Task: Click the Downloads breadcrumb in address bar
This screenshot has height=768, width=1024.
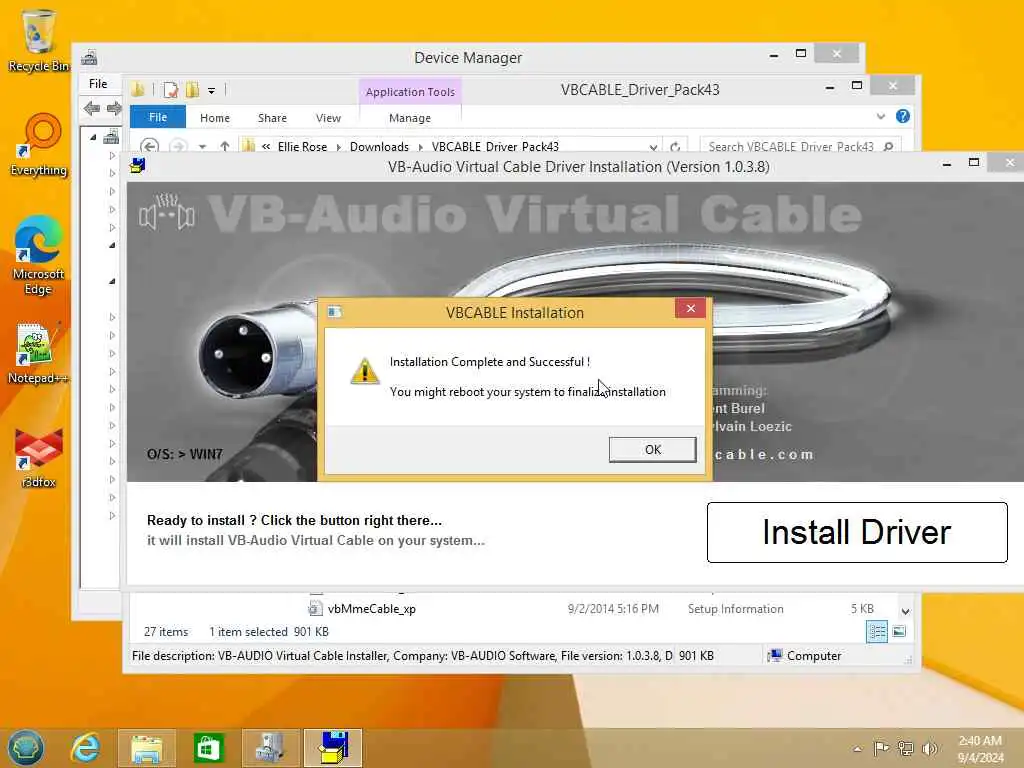Action: [379, 147]
